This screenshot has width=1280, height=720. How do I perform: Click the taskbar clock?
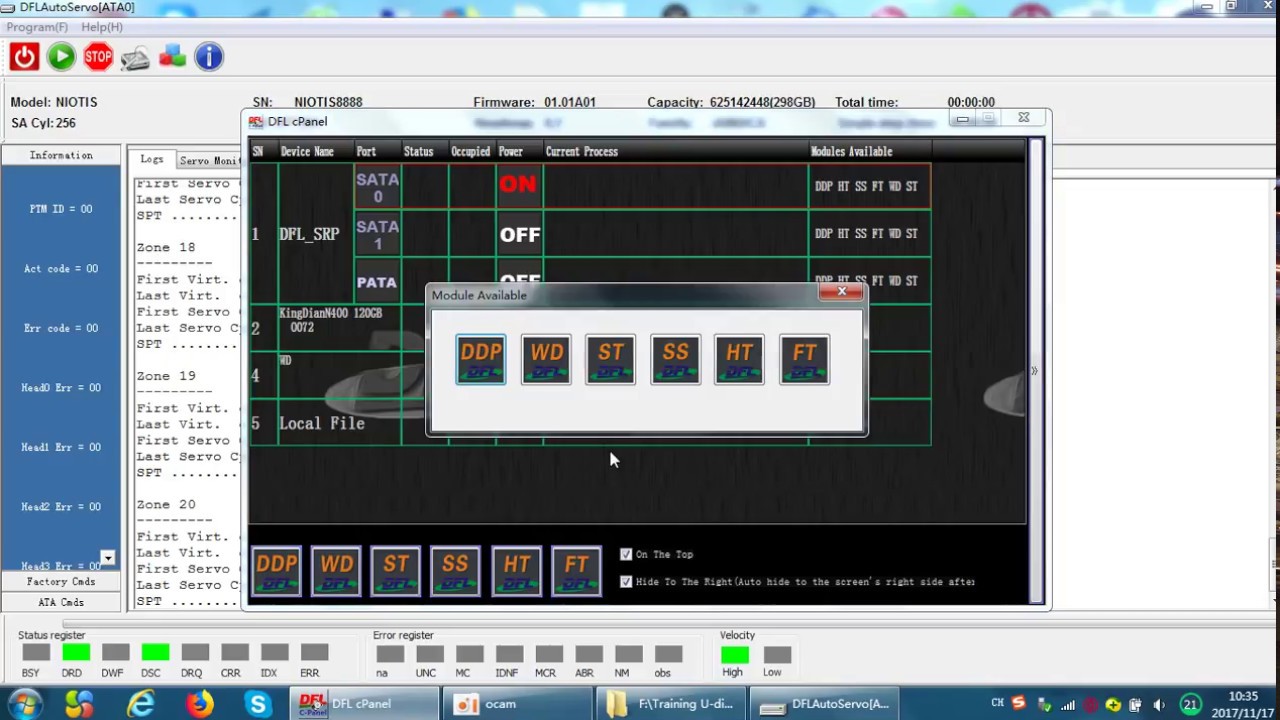click(x=1243, y=704)
